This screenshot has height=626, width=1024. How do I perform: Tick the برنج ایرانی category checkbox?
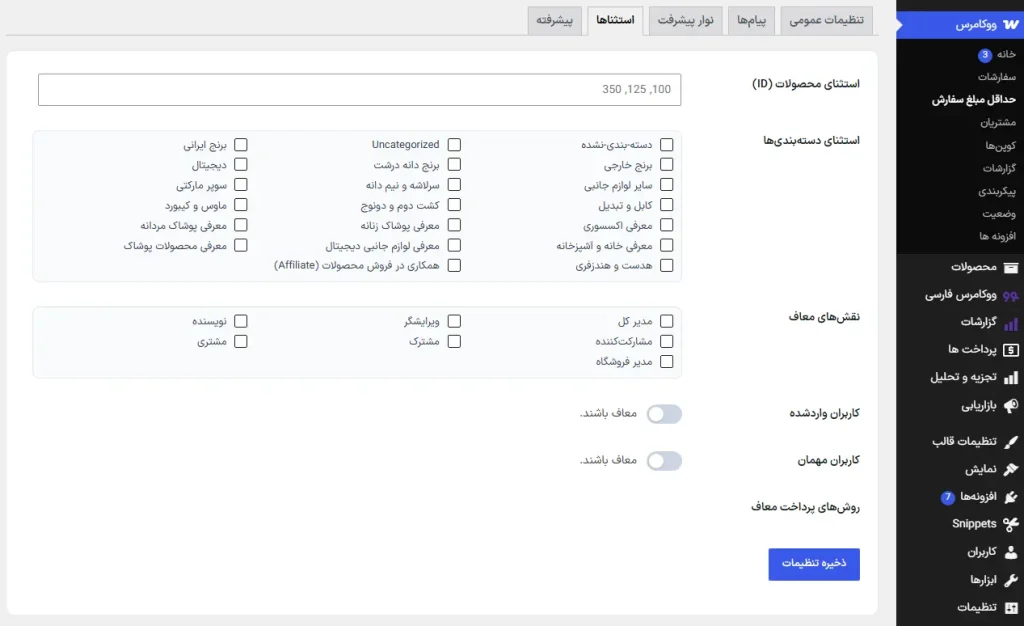pos(240,144)
